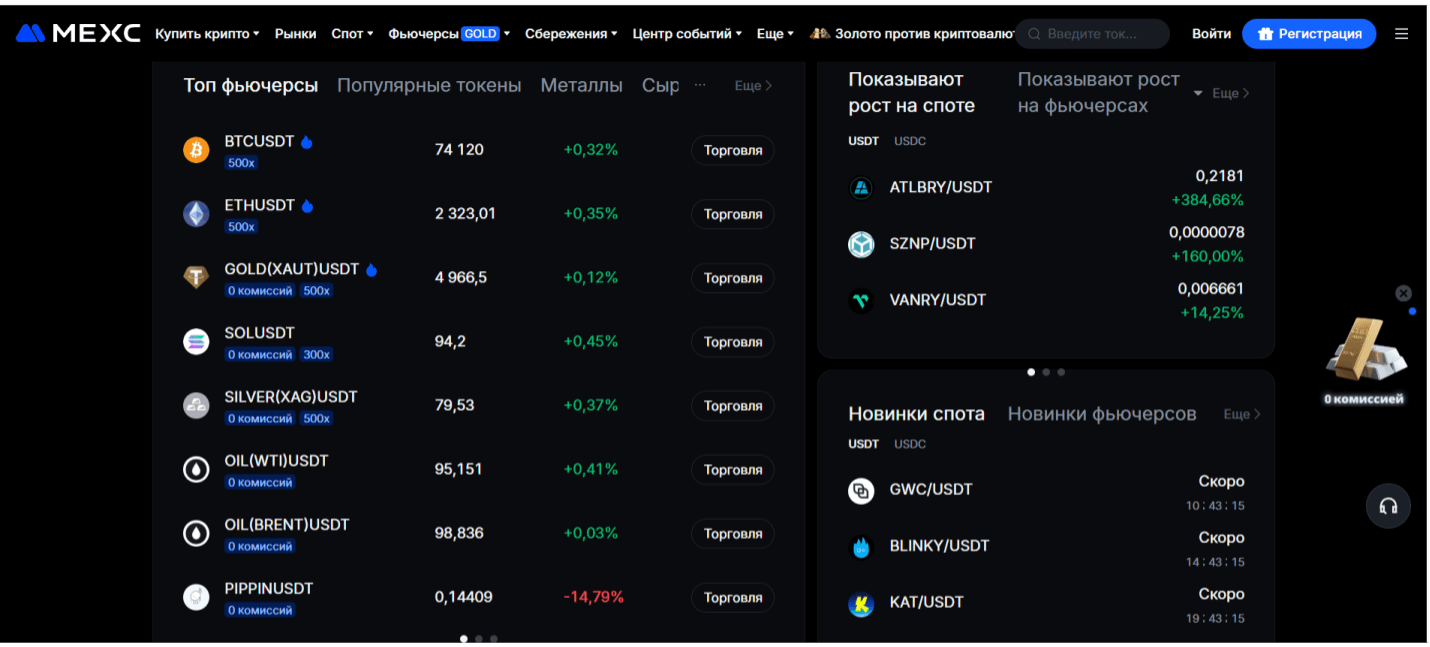Click the ATLBRY token icon
This screenshot has height=647, width=1430.
pyautogui.click(x=861, y=188)
